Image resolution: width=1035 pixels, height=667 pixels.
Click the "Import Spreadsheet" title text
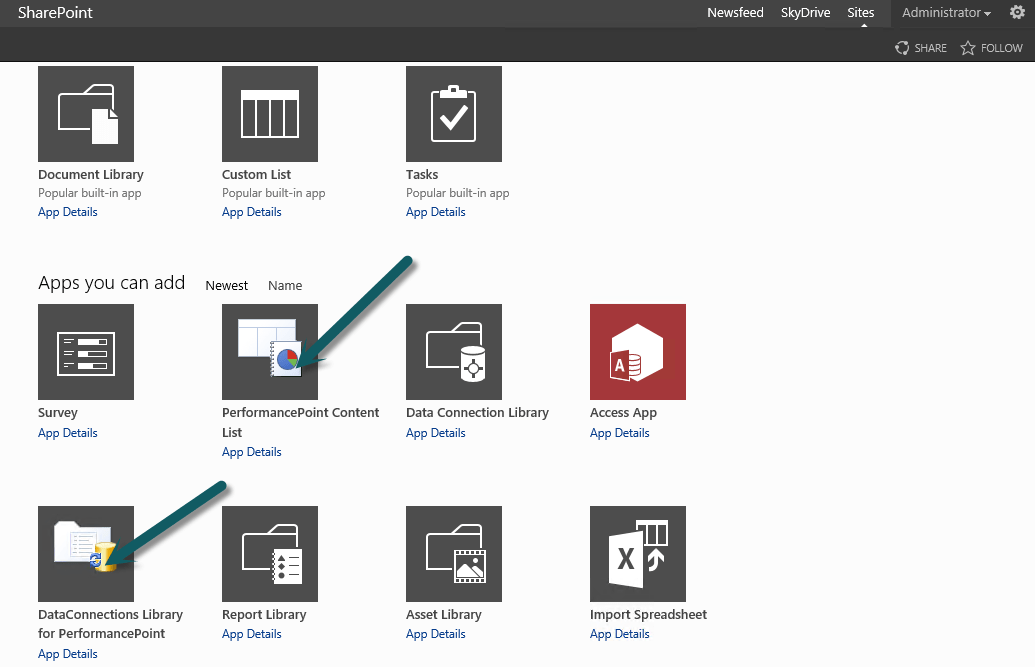point(648,615)
